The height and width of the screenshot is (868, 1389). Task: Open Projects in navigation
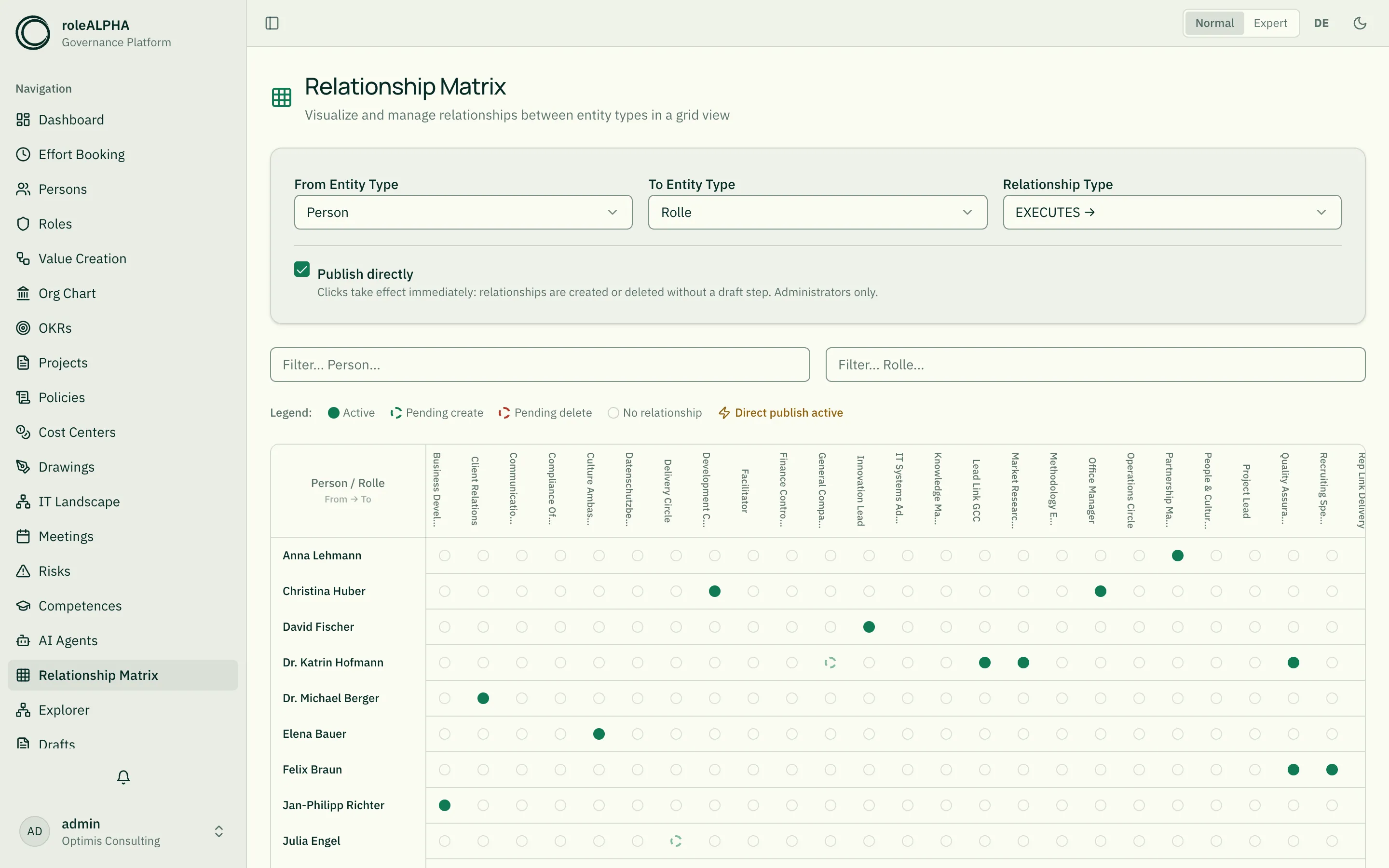click(123, 363)
